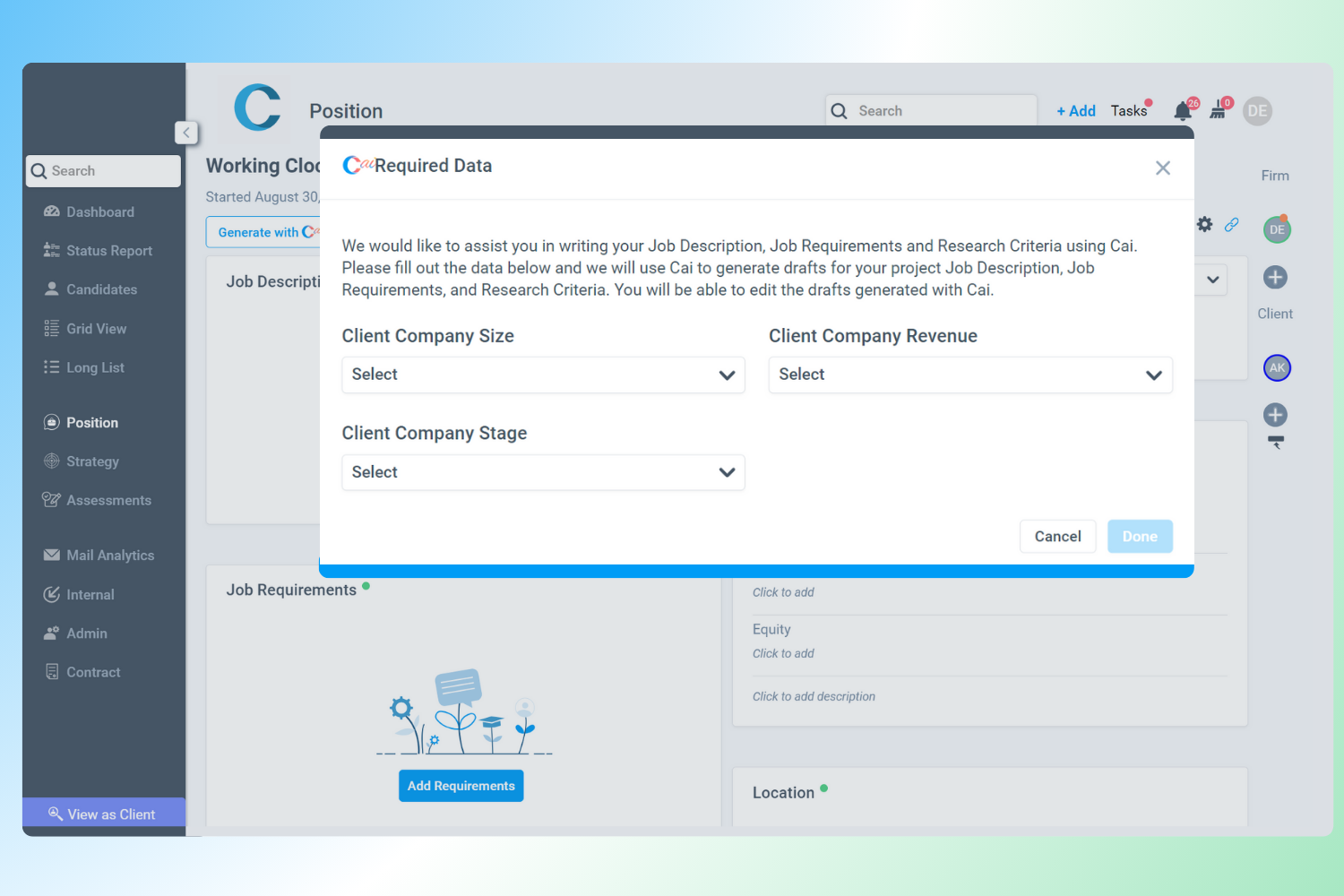The image size is (1344, 896).
Task: Open the notifications bell icon
Action: point(1184,111)
